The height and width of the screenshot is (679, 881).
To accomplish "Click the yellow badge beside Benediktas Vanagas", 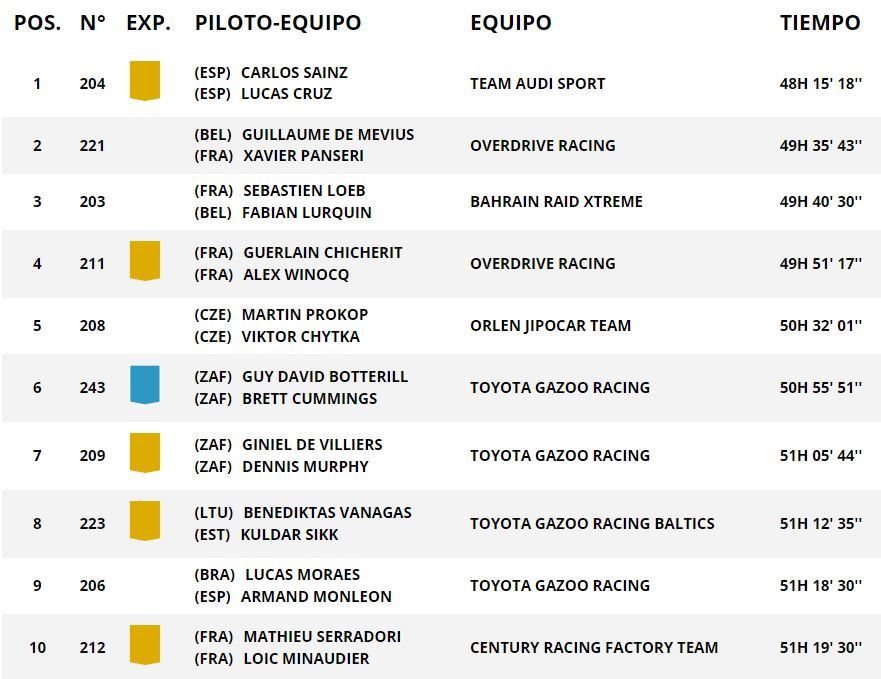I will [145, 521].
